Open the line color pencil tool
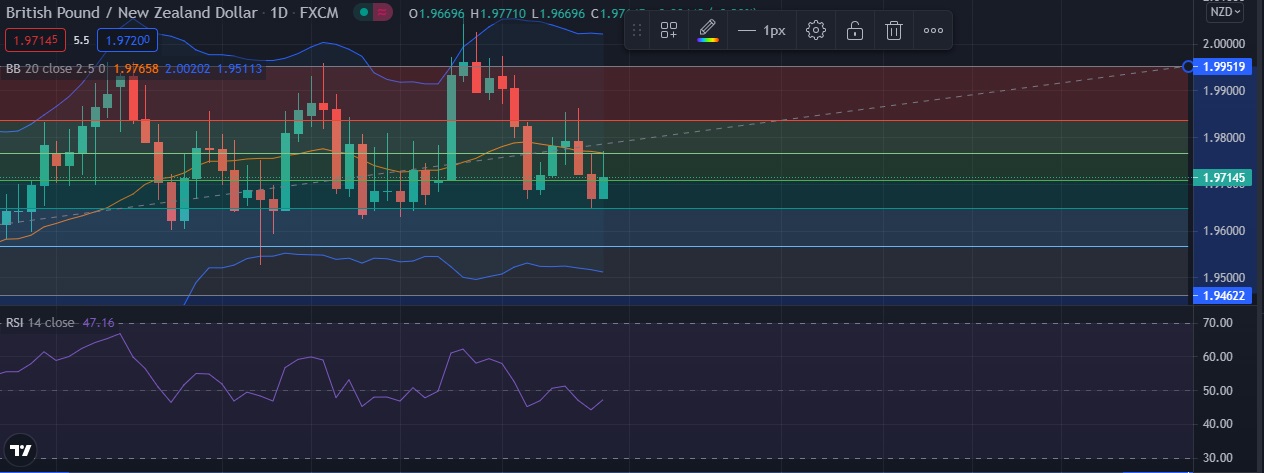 pyautogui.click(x=707, y=30)
